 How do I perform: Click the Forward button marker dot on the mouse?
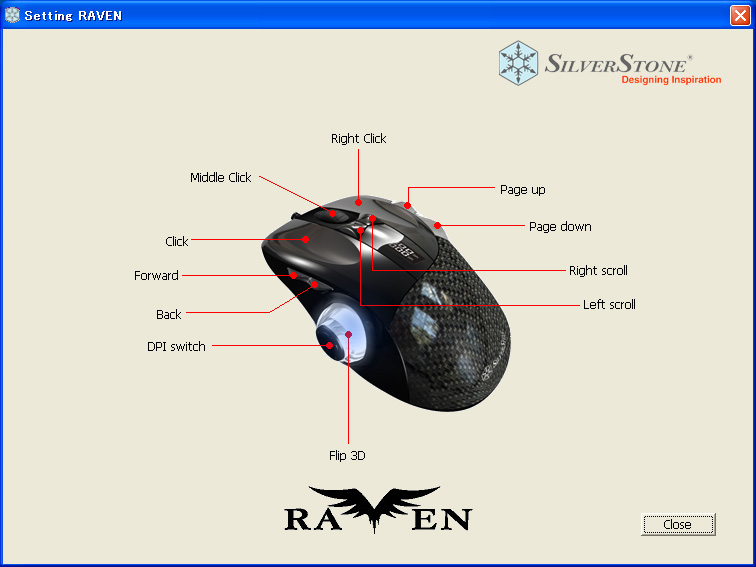tap(293, 275)
